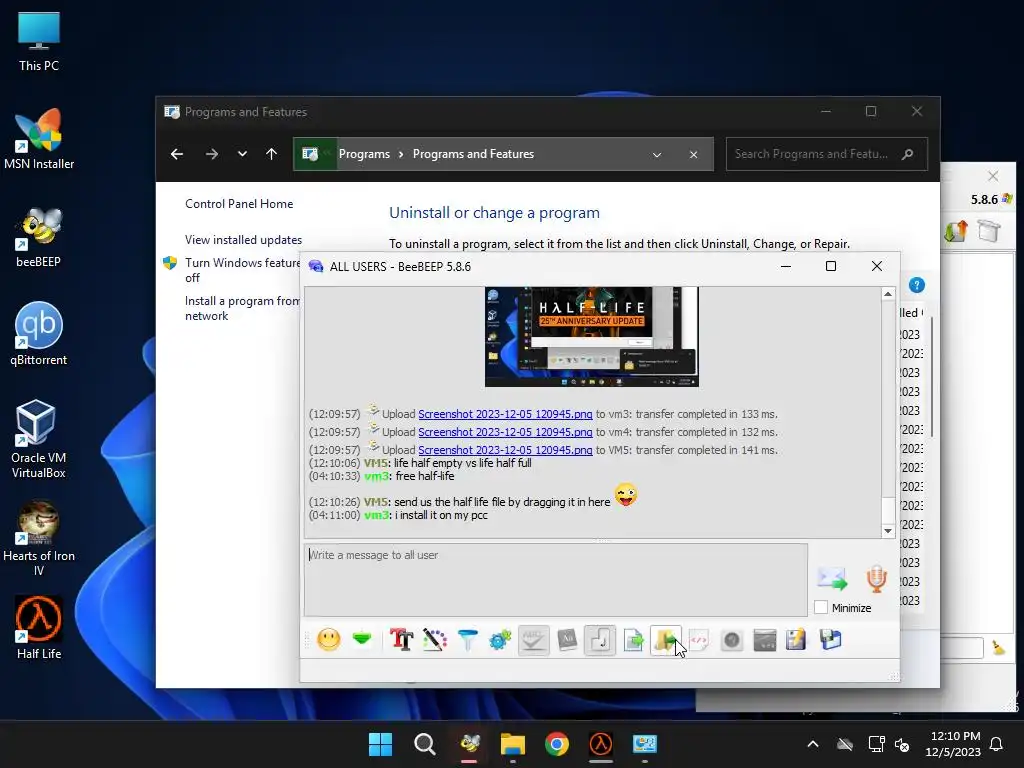This screenshot has height=768, width=1024.
Task: Select Oracle VM VirtualBox desktop shortcut
Action: coord(39,439)
